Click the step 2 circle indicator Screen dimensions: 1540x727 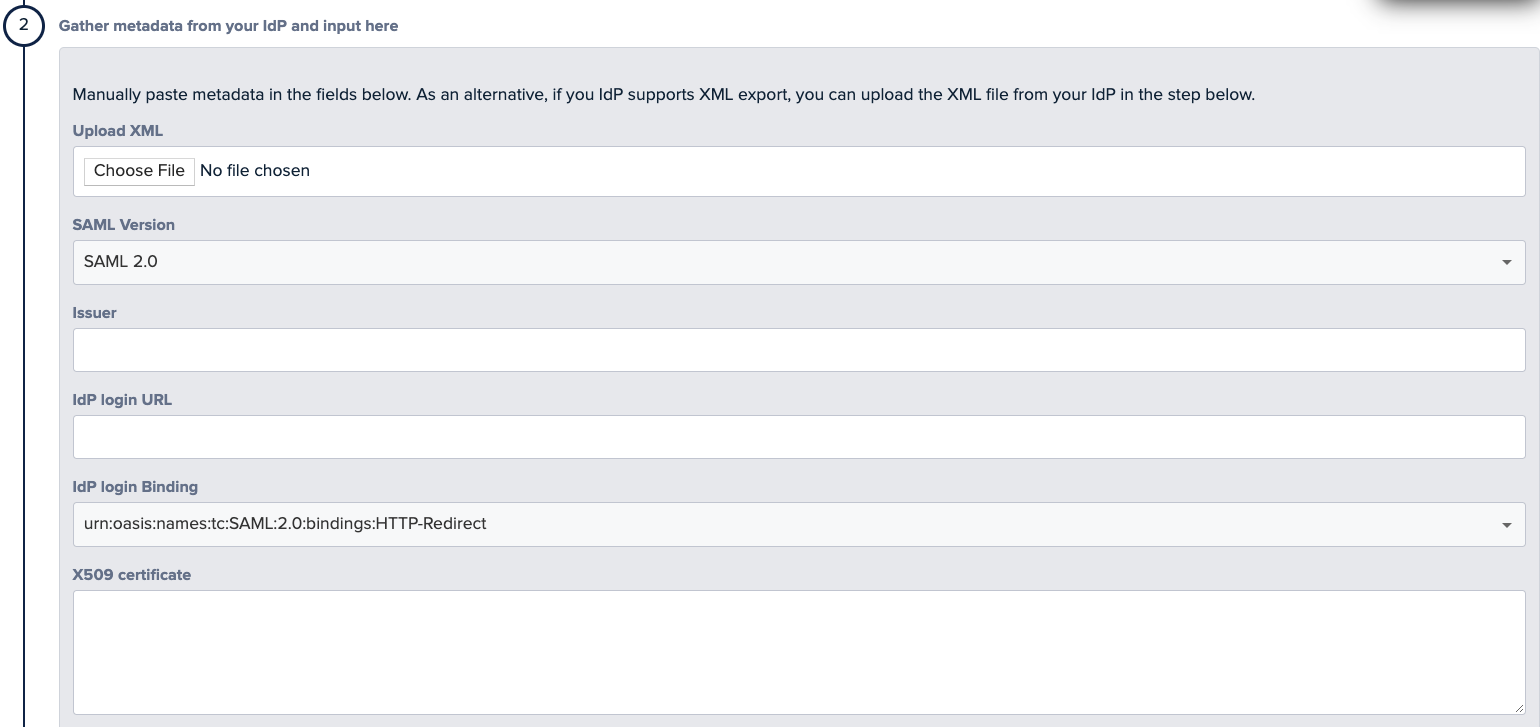tap(24, 26)
